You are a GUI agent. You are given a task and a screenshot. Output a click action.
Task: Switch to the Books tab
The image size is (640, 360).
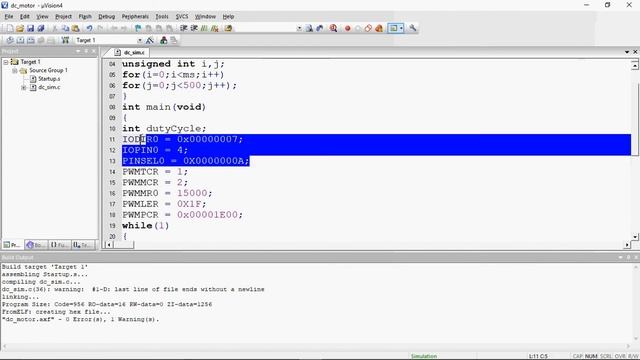[36, 245]
